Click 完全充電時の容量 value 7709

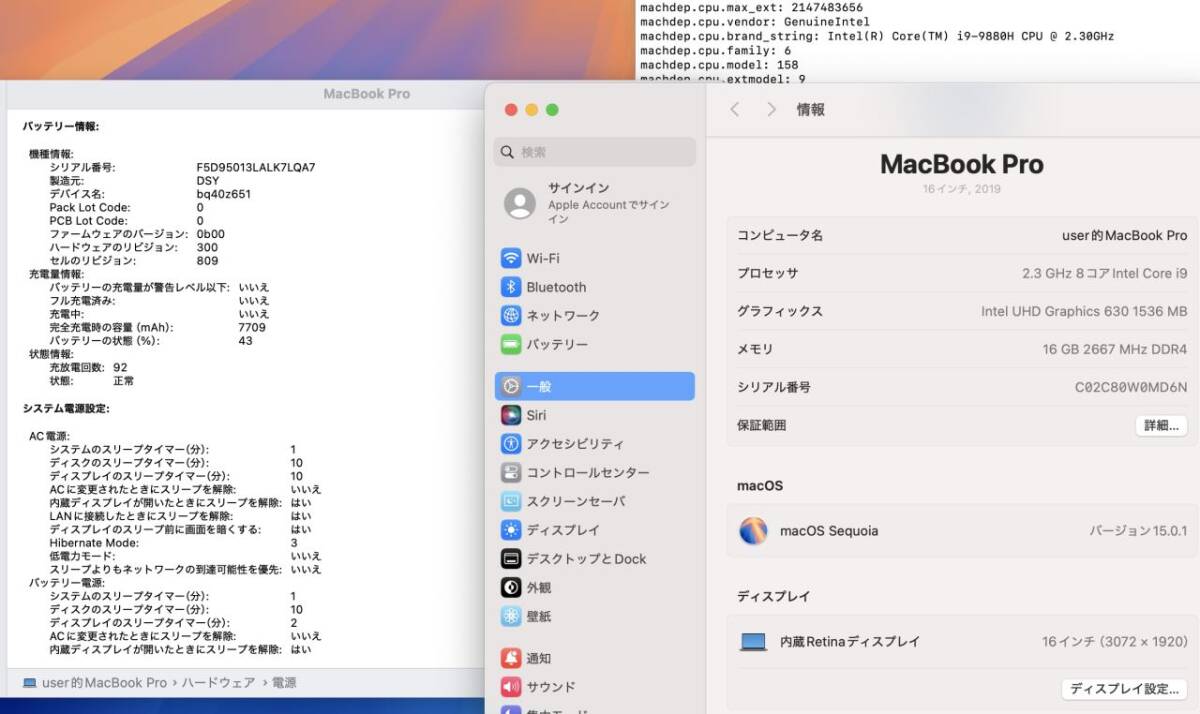click(x=252, y=327)
